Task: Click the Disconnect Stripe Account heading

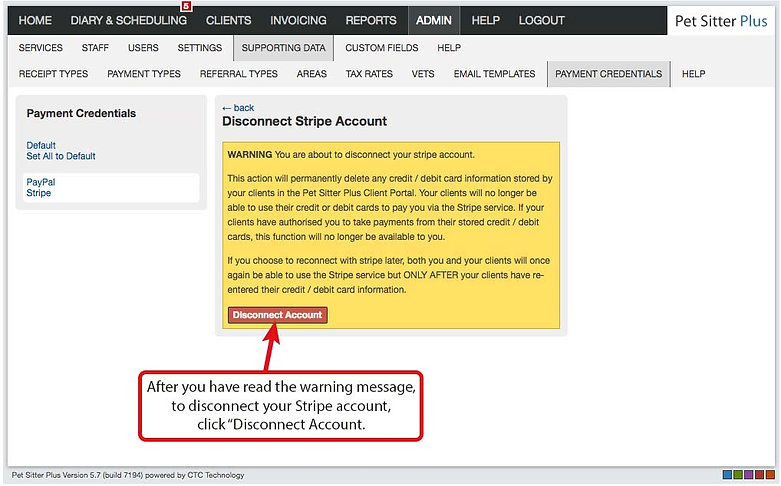Action: pyautogui.click(x=304, y=122)
